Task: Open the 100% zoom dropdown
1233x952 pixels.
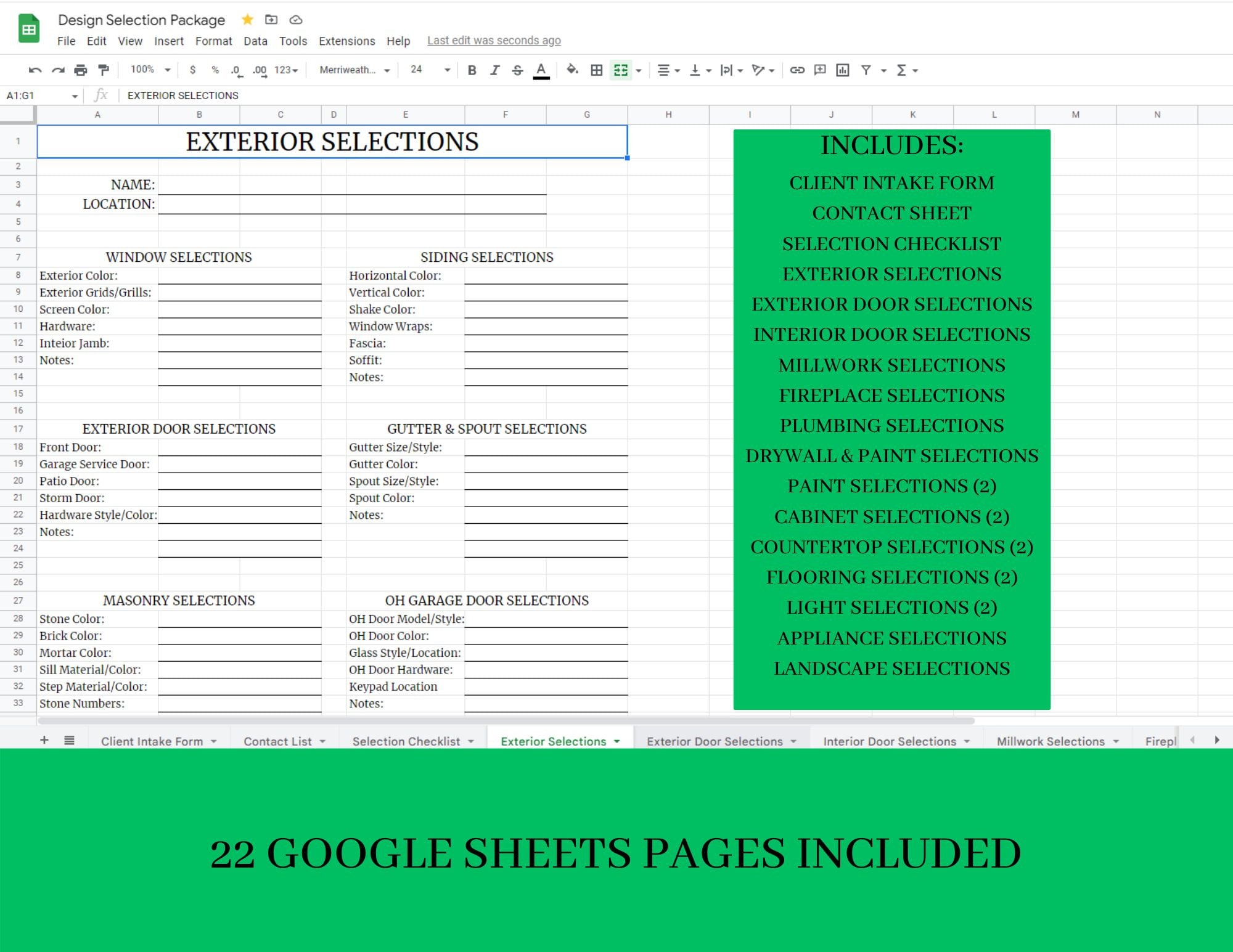Action: pos(150,70)
